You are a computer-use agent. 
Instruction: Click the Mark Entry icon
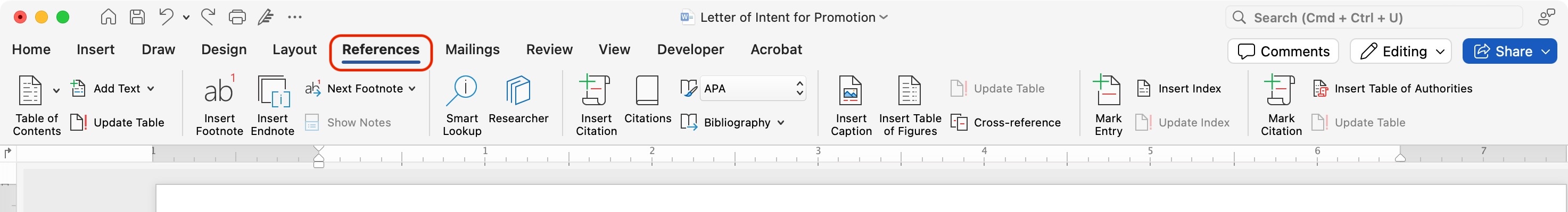(x=1107, y=91)
